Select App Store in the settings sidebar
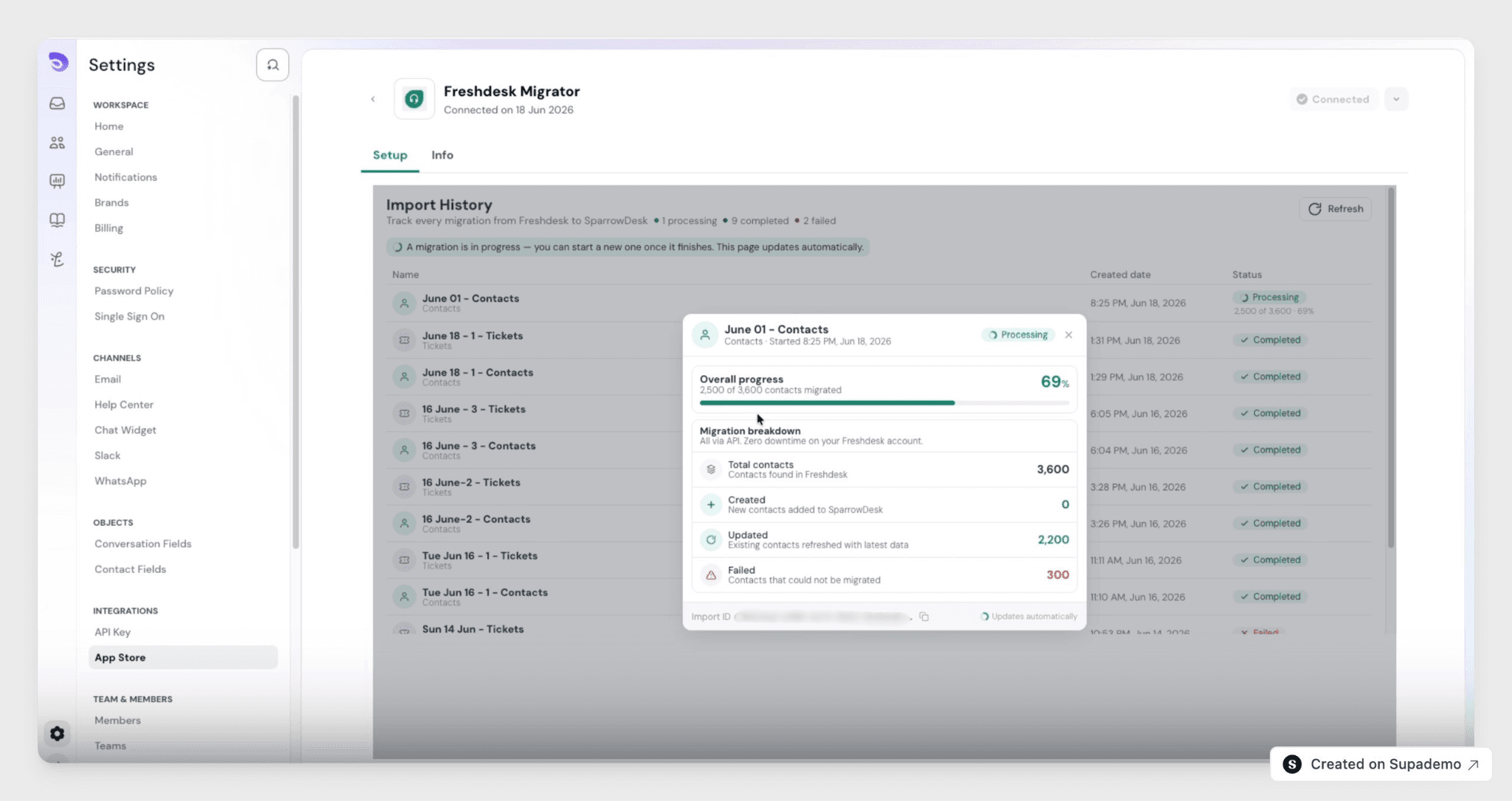This screenshot has width=1512, height=801. click(x=183, y=658)
